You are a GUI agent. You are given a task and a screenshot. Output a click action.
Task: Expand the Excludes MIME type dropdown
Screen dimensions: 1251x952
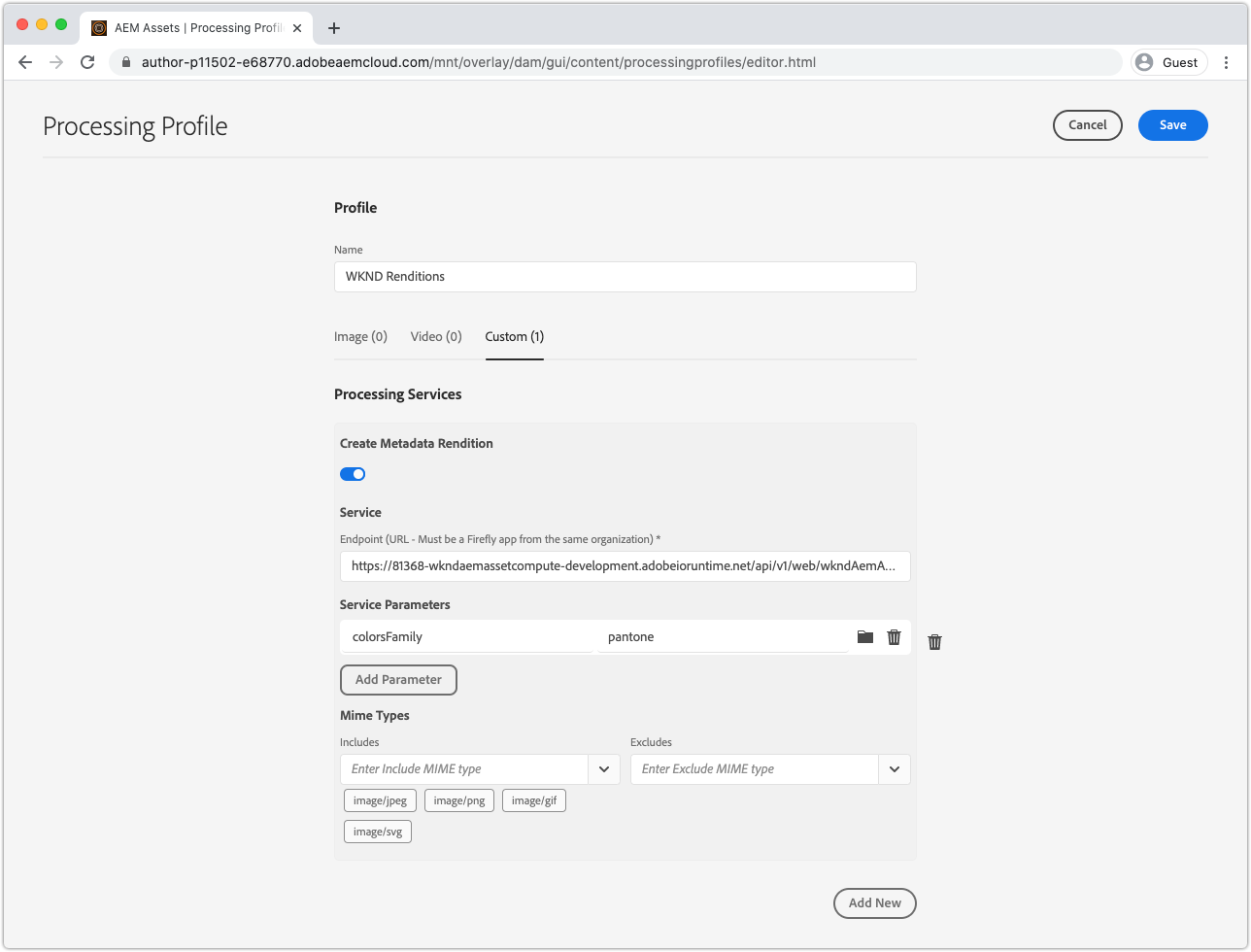pos(895,769)
